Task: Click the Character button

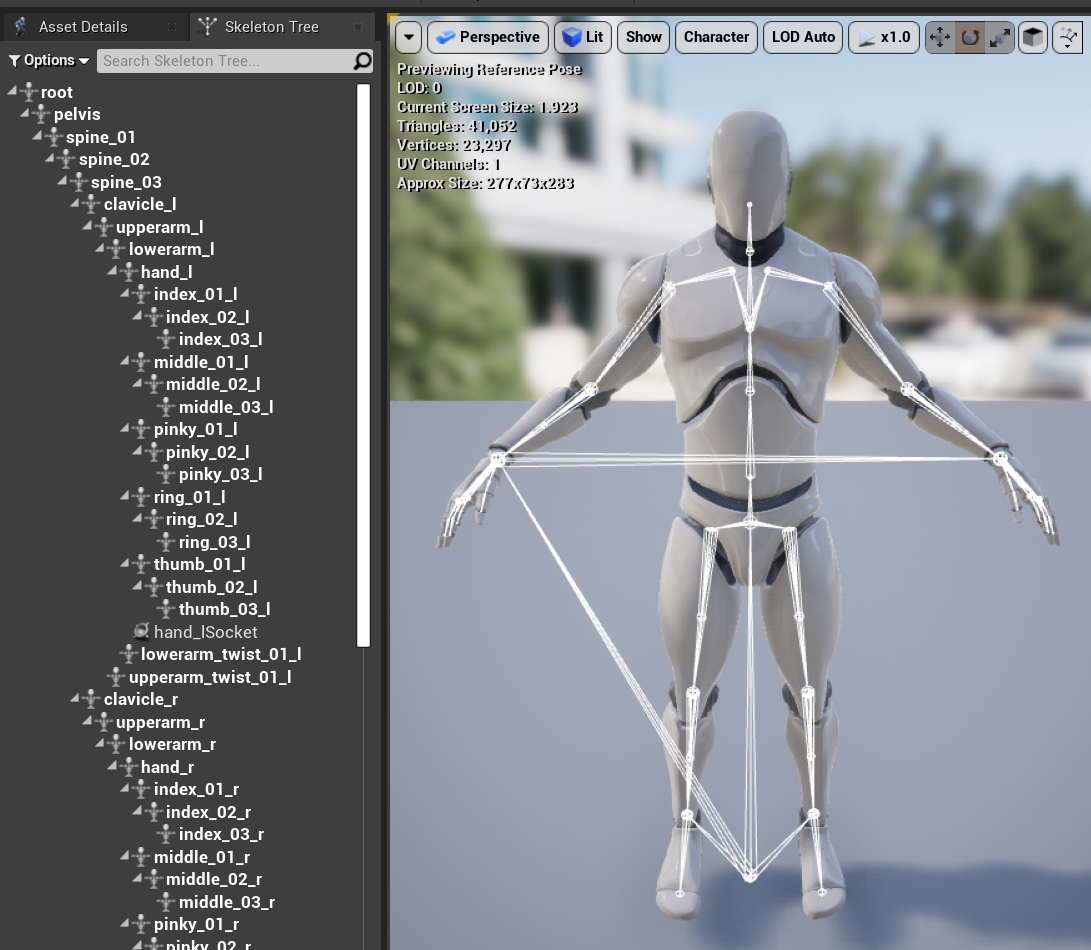Action: tap(716, 36)
